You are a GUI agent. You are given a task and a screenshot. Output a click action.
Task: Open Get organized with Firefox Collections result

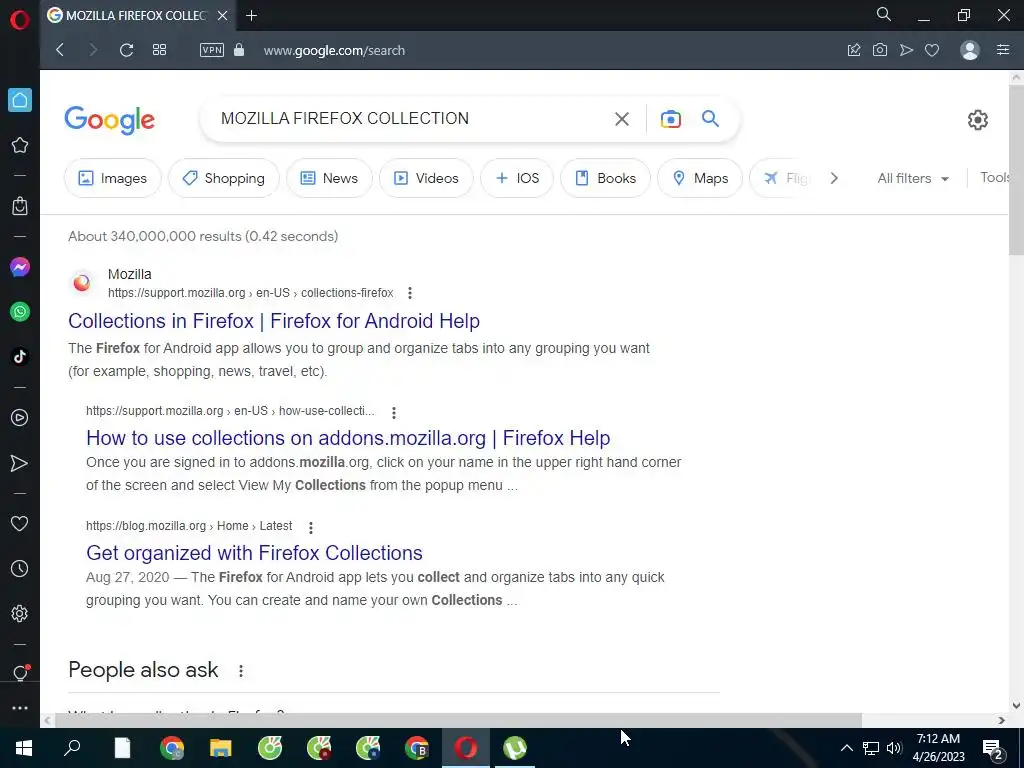(254, 552)
